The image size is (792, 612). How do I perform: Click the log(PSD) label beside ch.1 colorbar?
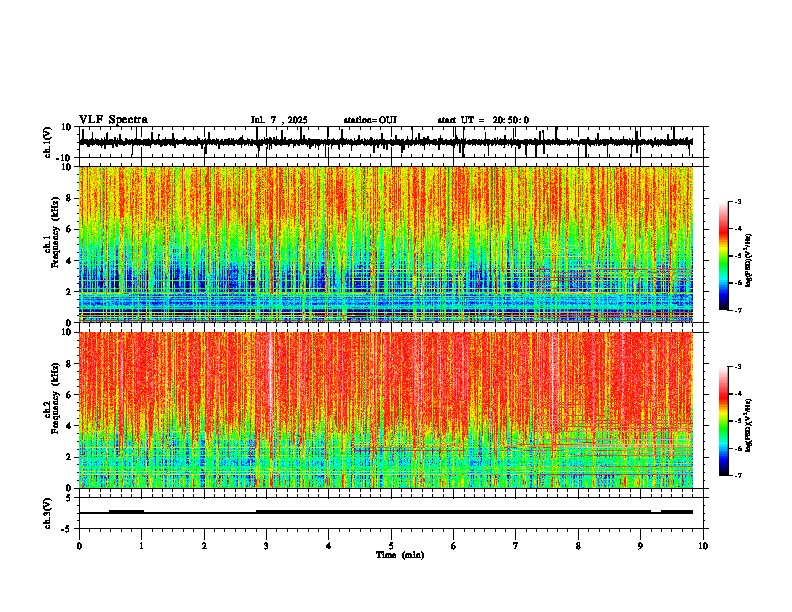pyautogui.click(x=748, y=260)
